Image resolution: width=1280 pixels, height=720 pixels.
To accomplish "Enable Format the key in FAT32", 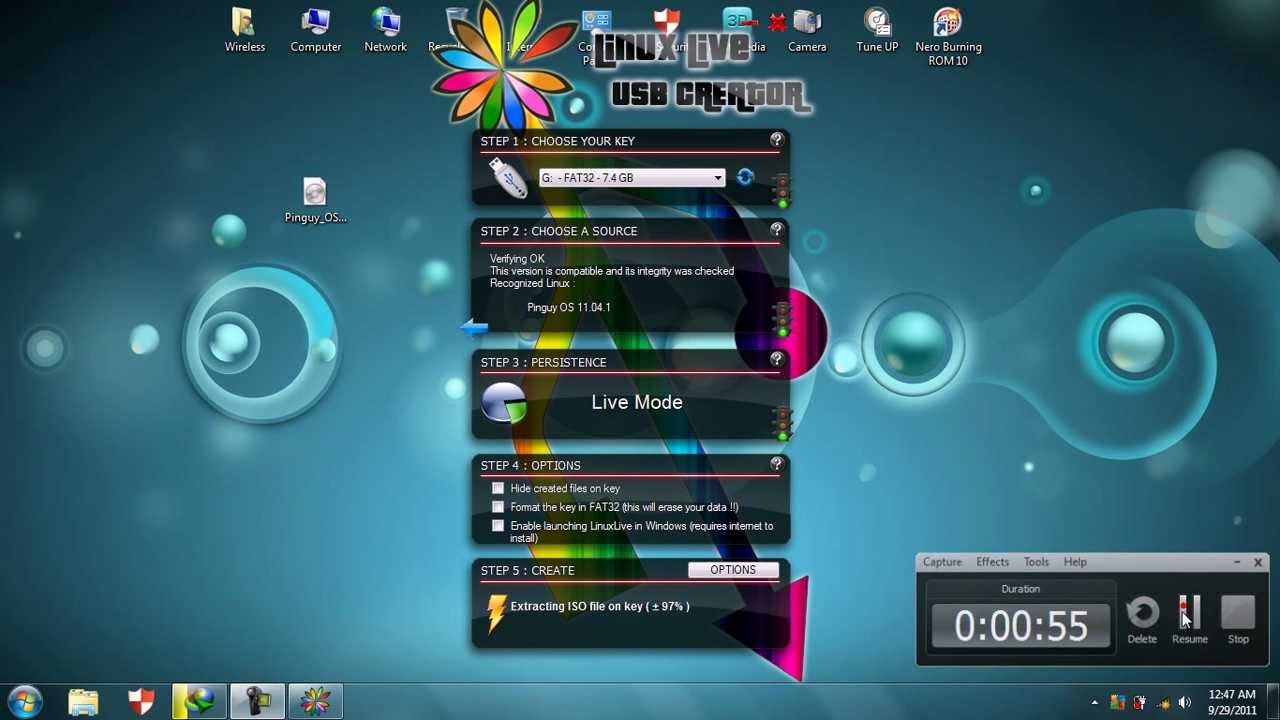I will coord(498,507).
